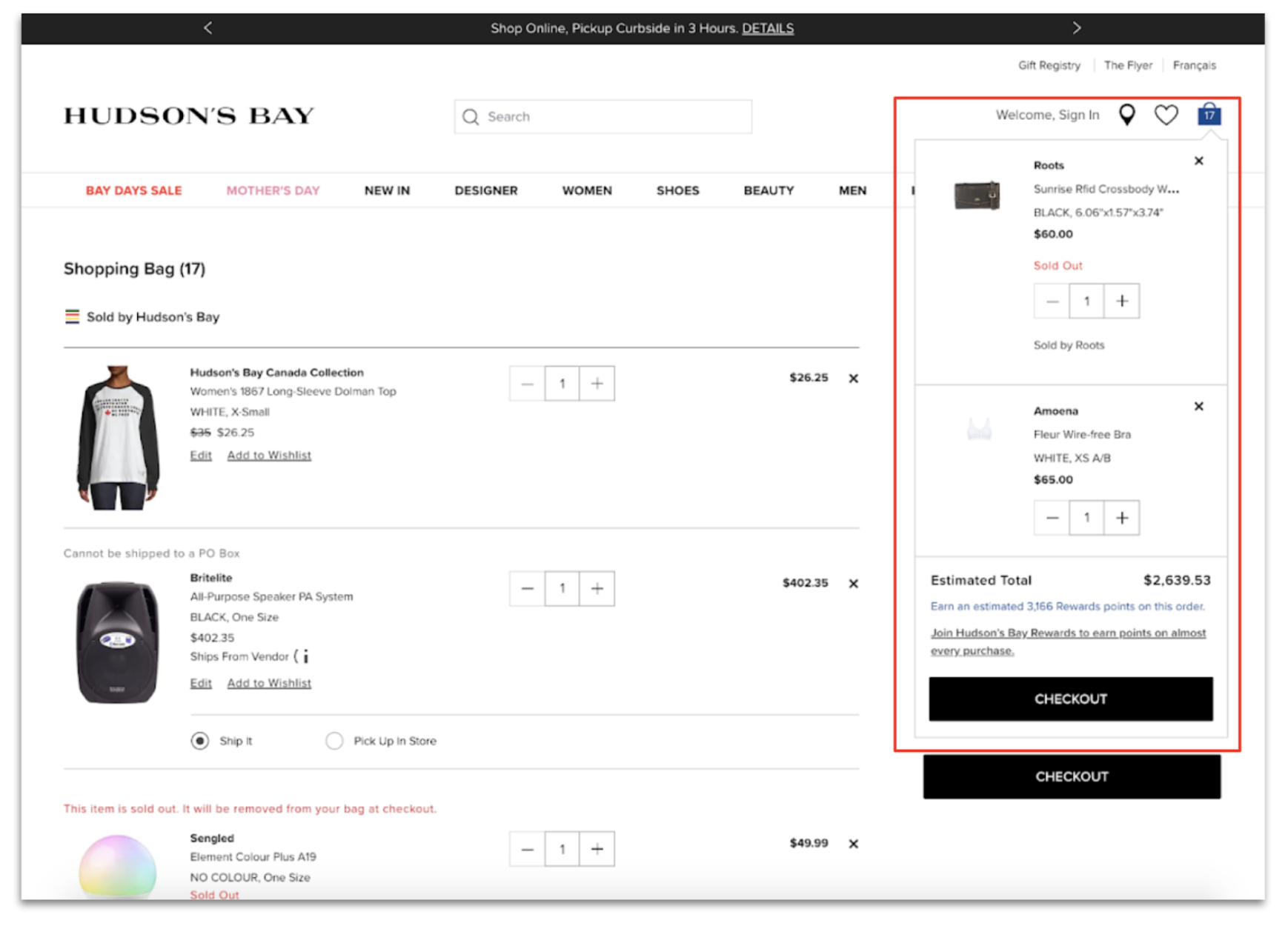
Task: Open the Men menu
Action: click(x=852, y=190)
